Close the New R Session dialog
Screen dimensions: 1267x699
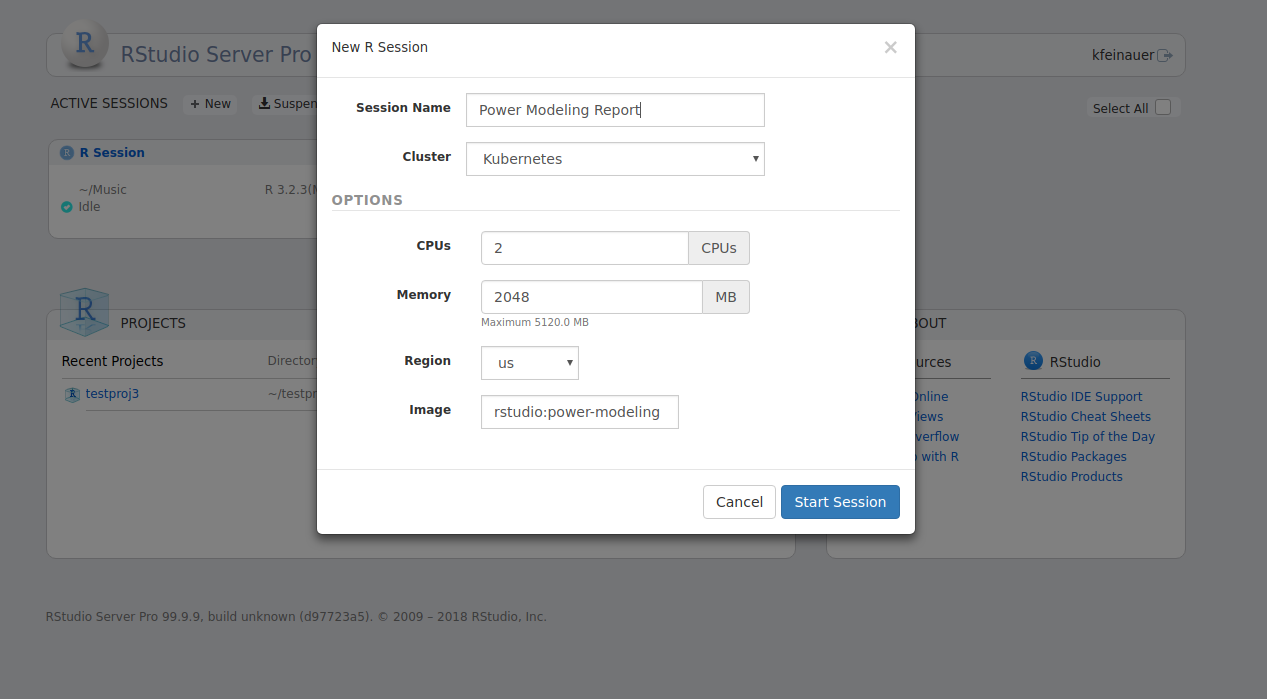coord(890,47)
